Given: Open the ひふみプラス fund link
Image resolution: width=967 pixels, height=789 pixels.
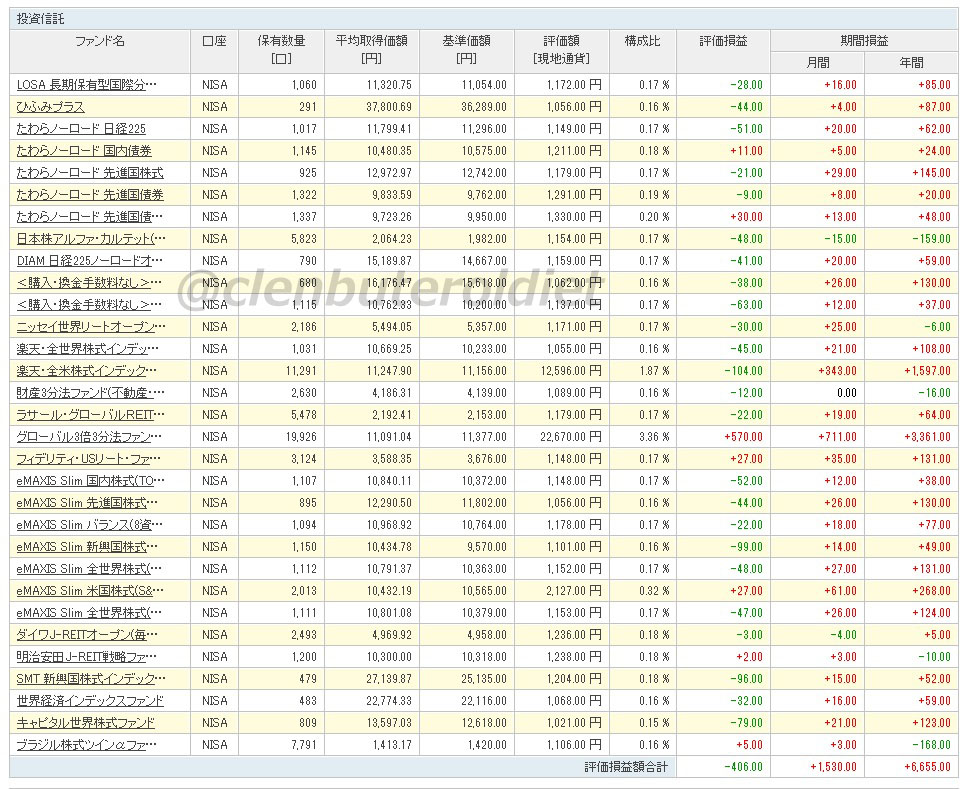Looking at the screenshot, I should pyautogui.click(x=51, y=107).
